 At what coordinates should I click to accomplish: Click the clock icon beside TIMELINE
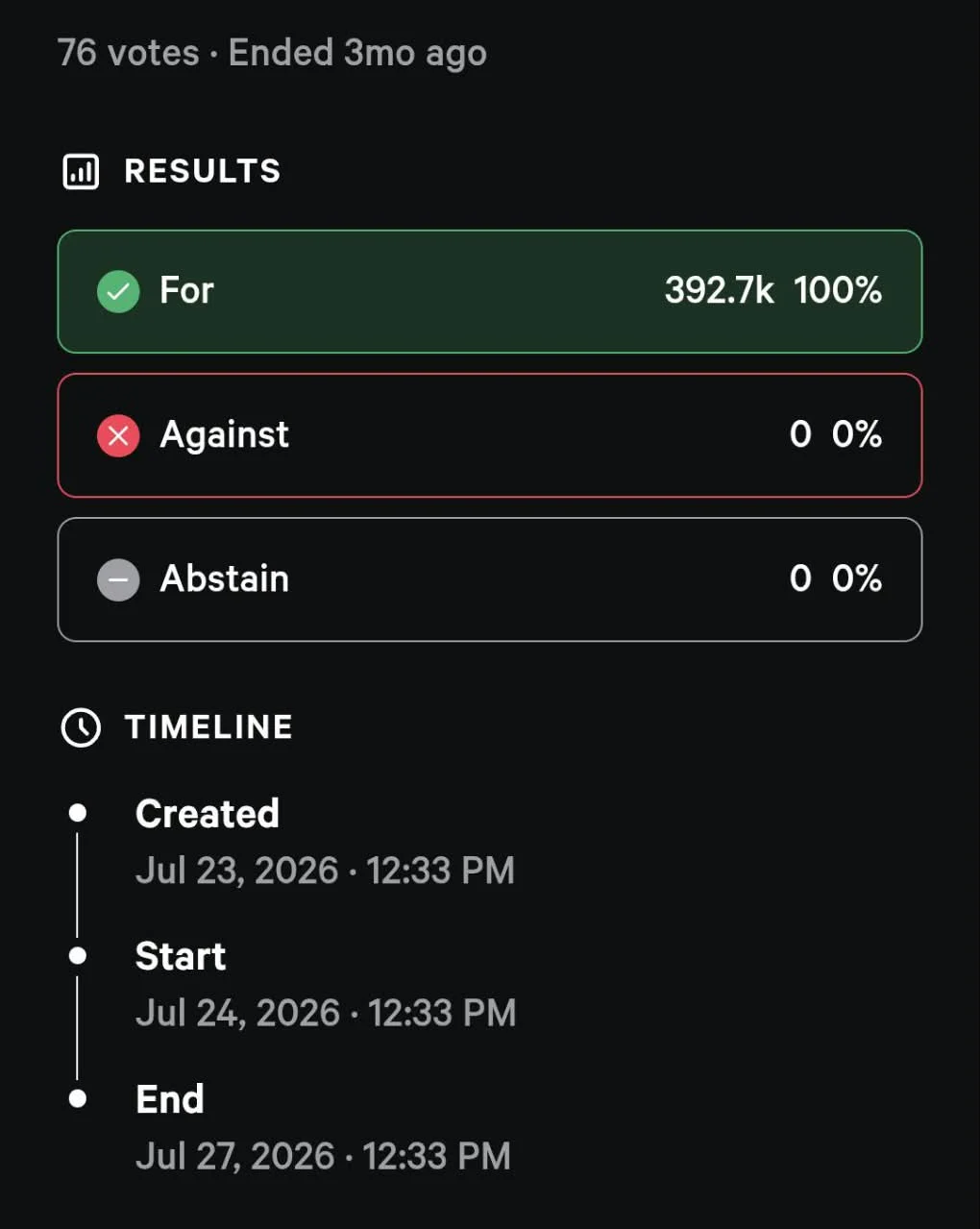(81, 727)
